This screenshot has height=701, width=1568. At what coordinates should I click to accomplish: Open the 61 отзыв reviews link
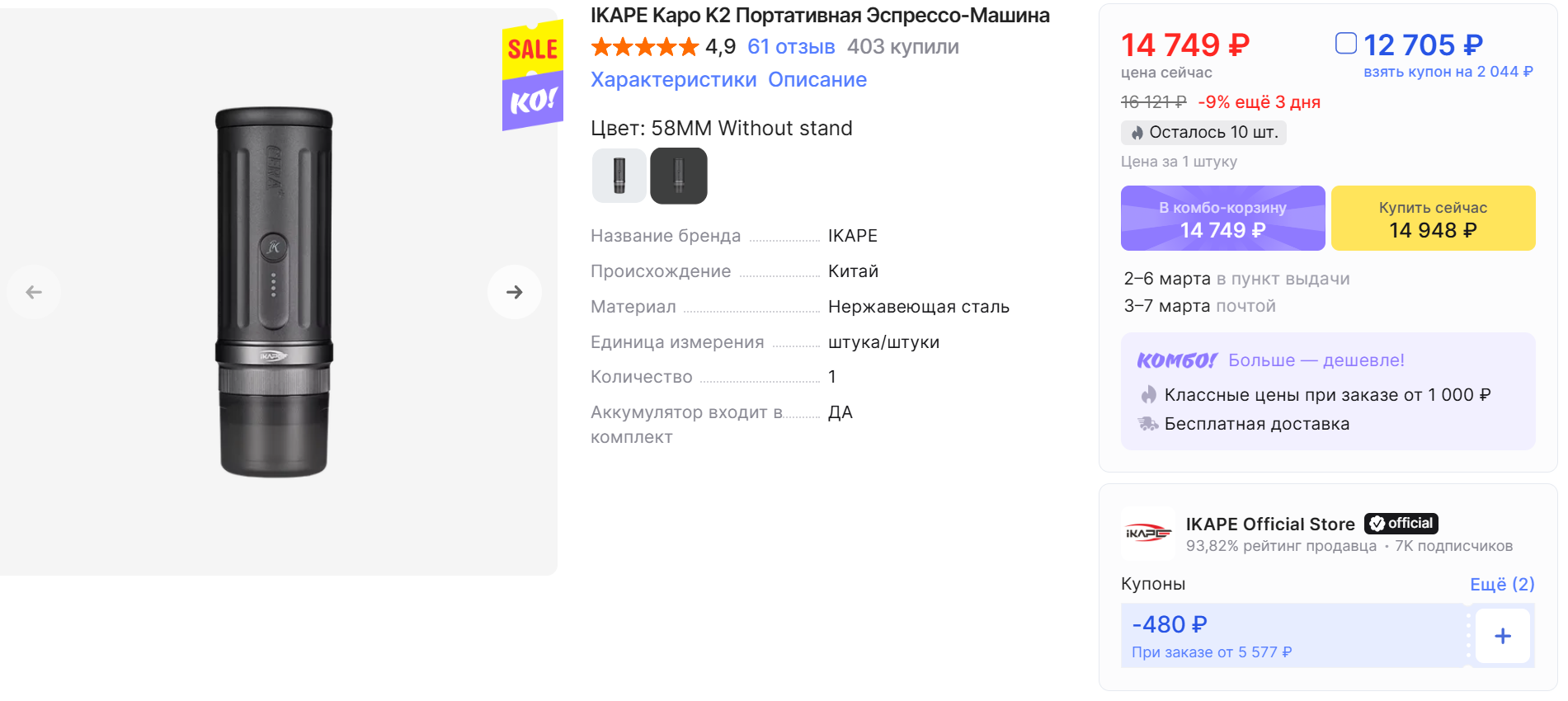(x=791, y=47)
